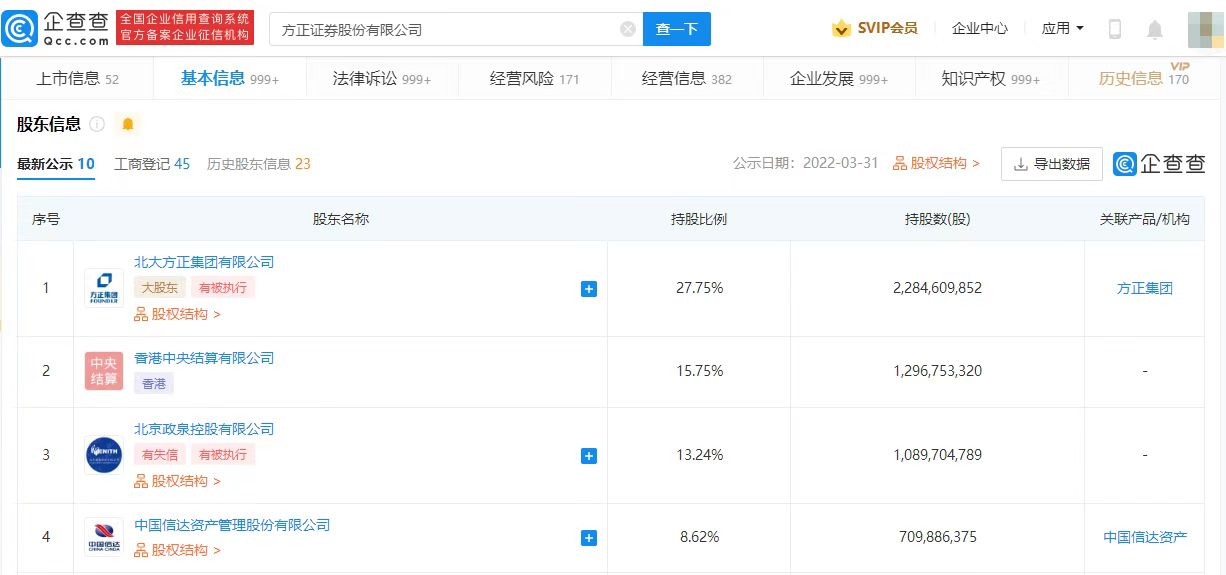Screen dimensions: 1226x575
Task: Switch to 历史信息 VIP tab
Action: tap(1144, 78)
